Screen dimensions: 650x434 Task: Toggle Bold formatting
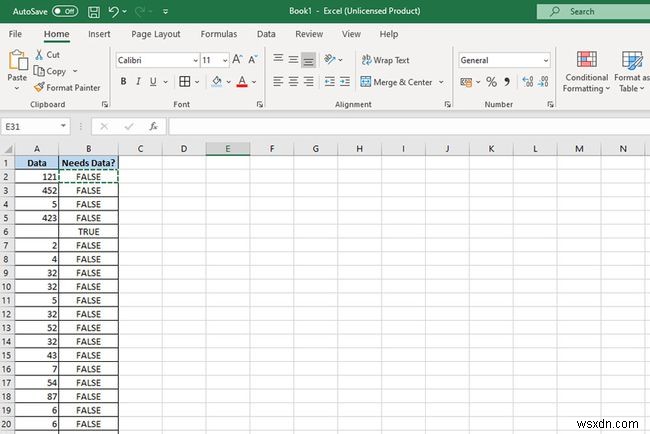[123, 82]
